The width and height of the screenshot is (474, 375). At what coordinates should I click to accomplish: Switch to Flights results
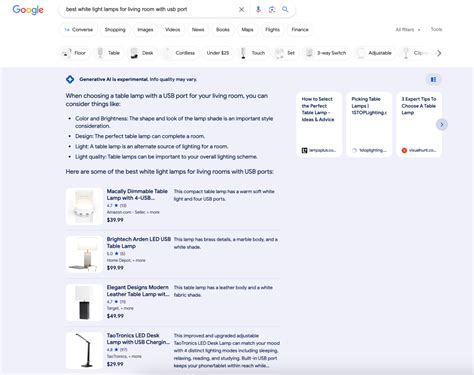(x=272, y=30)
